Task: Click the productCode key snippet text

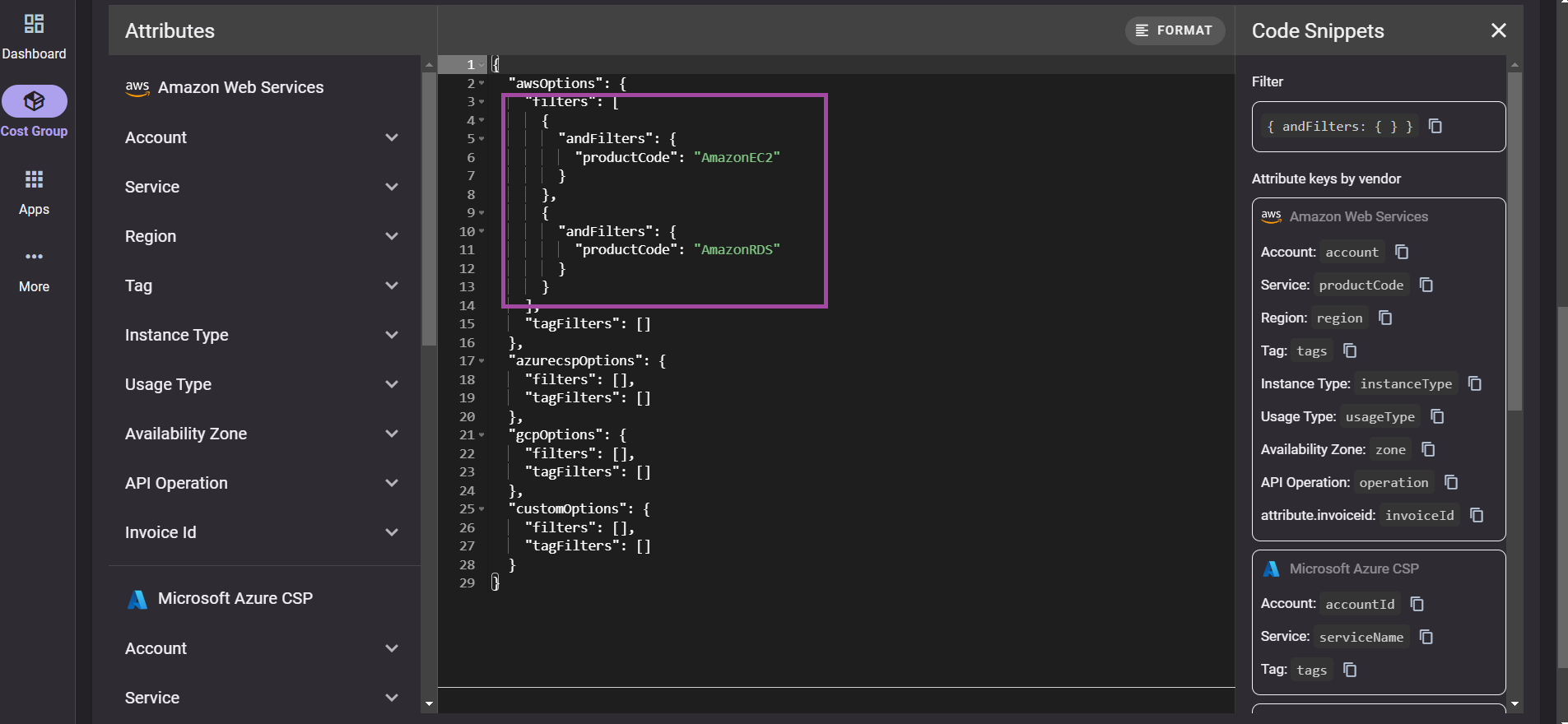Action: coord(1361,285)
